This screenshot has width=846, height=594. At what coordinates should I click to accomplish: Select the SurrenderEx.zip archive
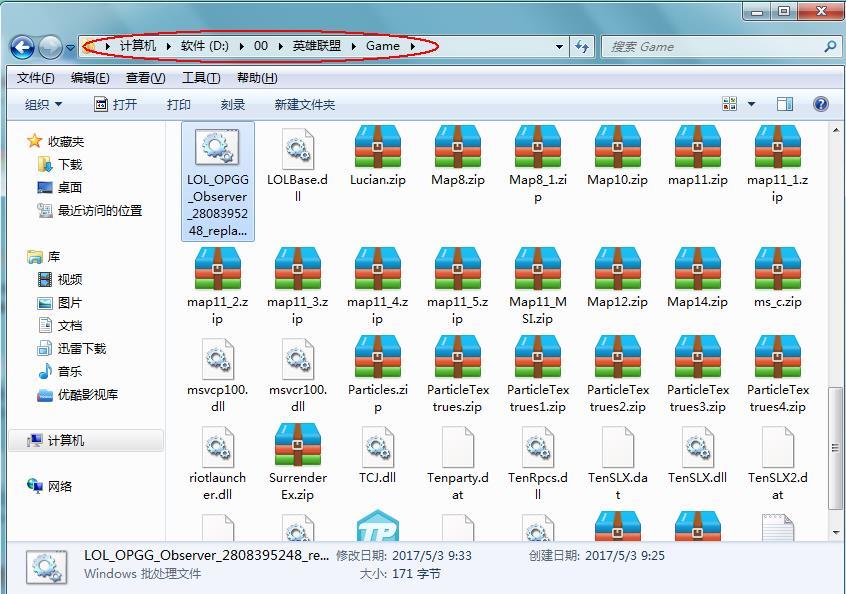(297, 463)
